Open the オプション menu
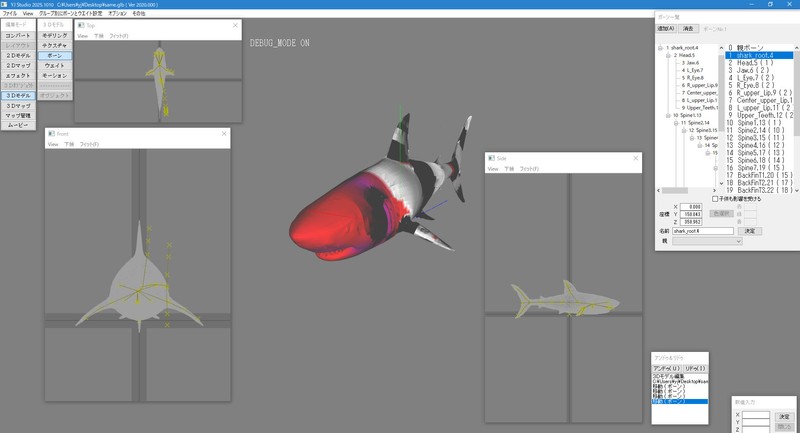 pos(117,13)
